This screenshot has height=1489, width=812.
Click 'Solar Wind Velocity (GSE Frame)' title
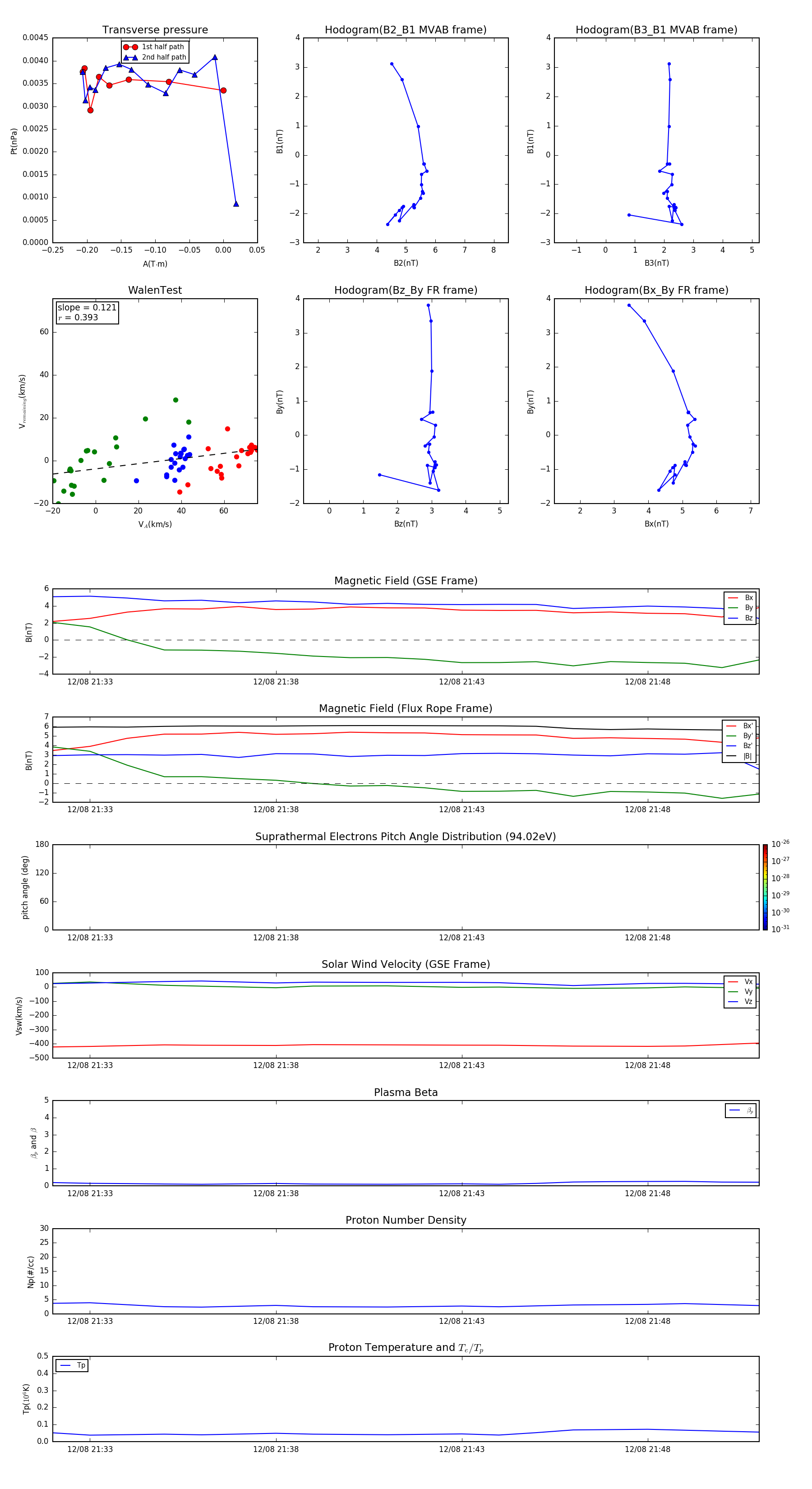click(406, 964)
